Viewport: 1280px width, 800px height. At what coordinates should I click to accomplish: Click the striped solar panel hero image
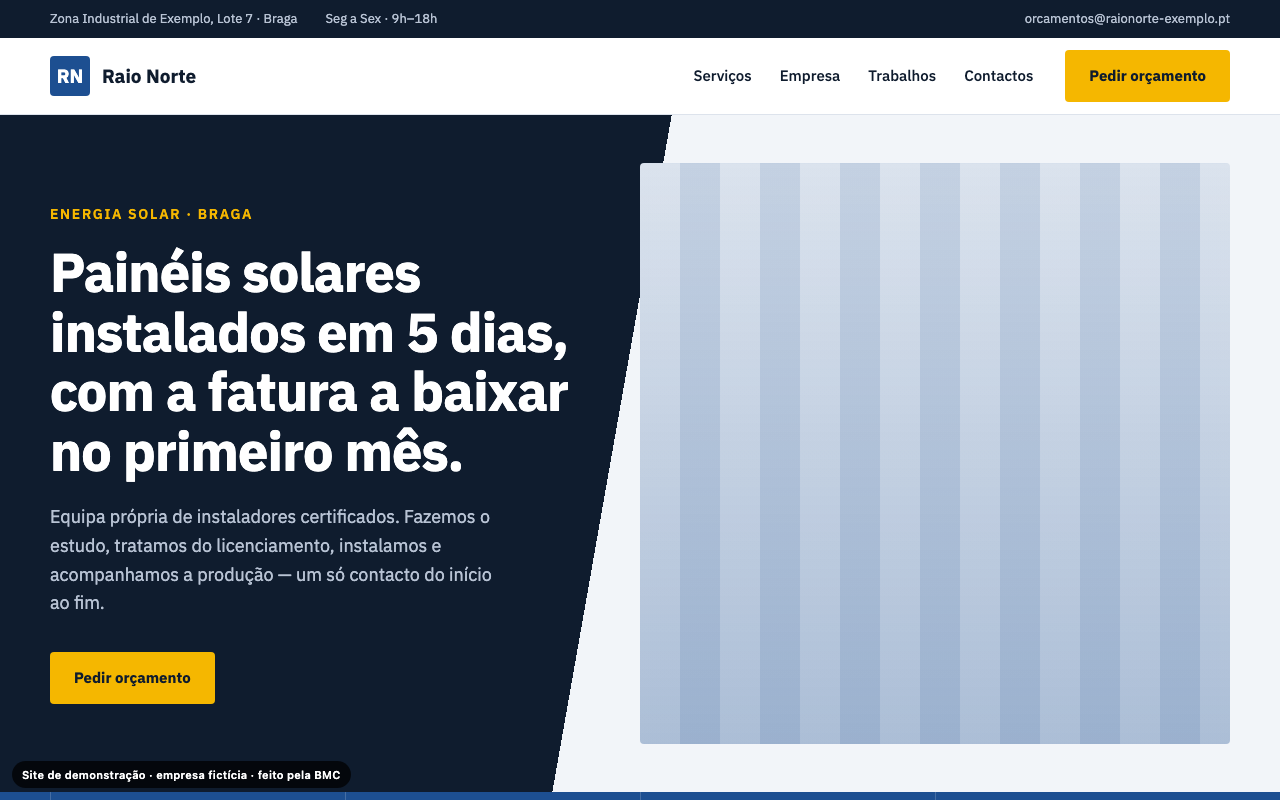[935, 453]
